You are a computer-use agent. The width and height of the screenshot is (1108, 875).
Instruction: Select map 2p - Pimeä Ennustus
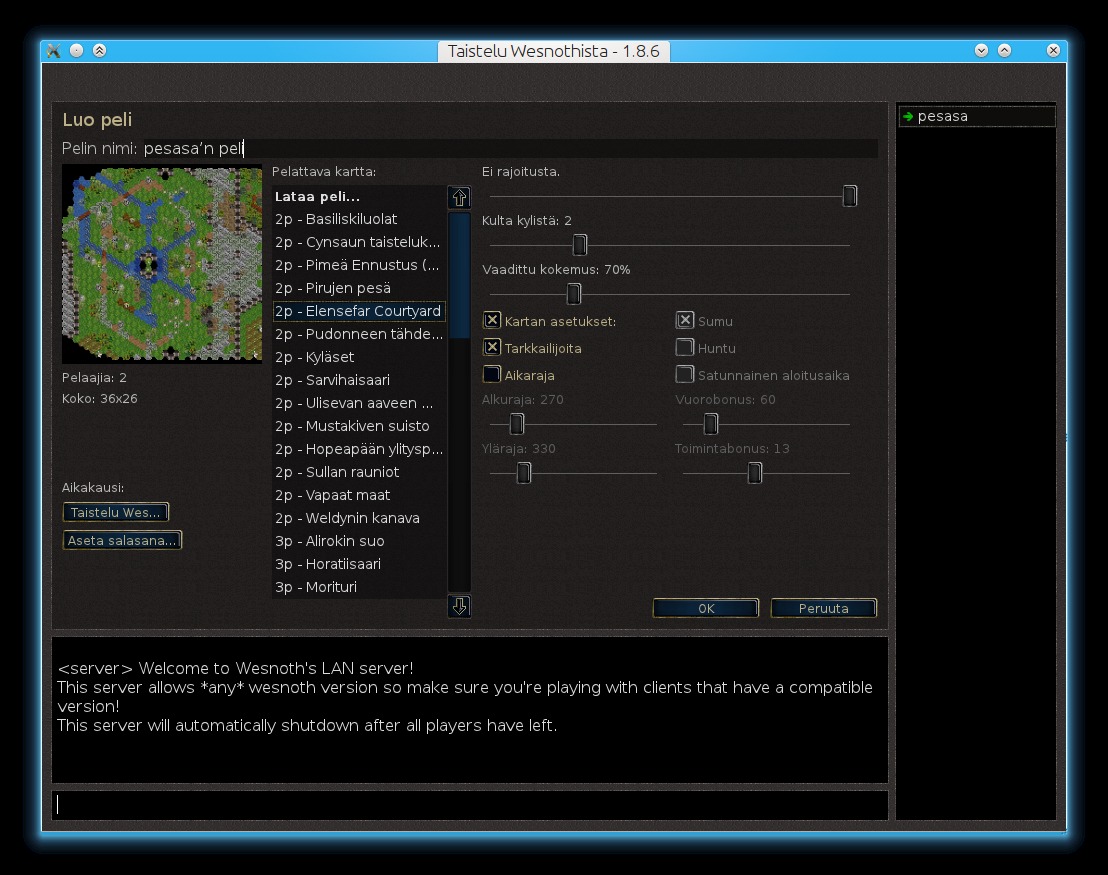pos(359,265)
